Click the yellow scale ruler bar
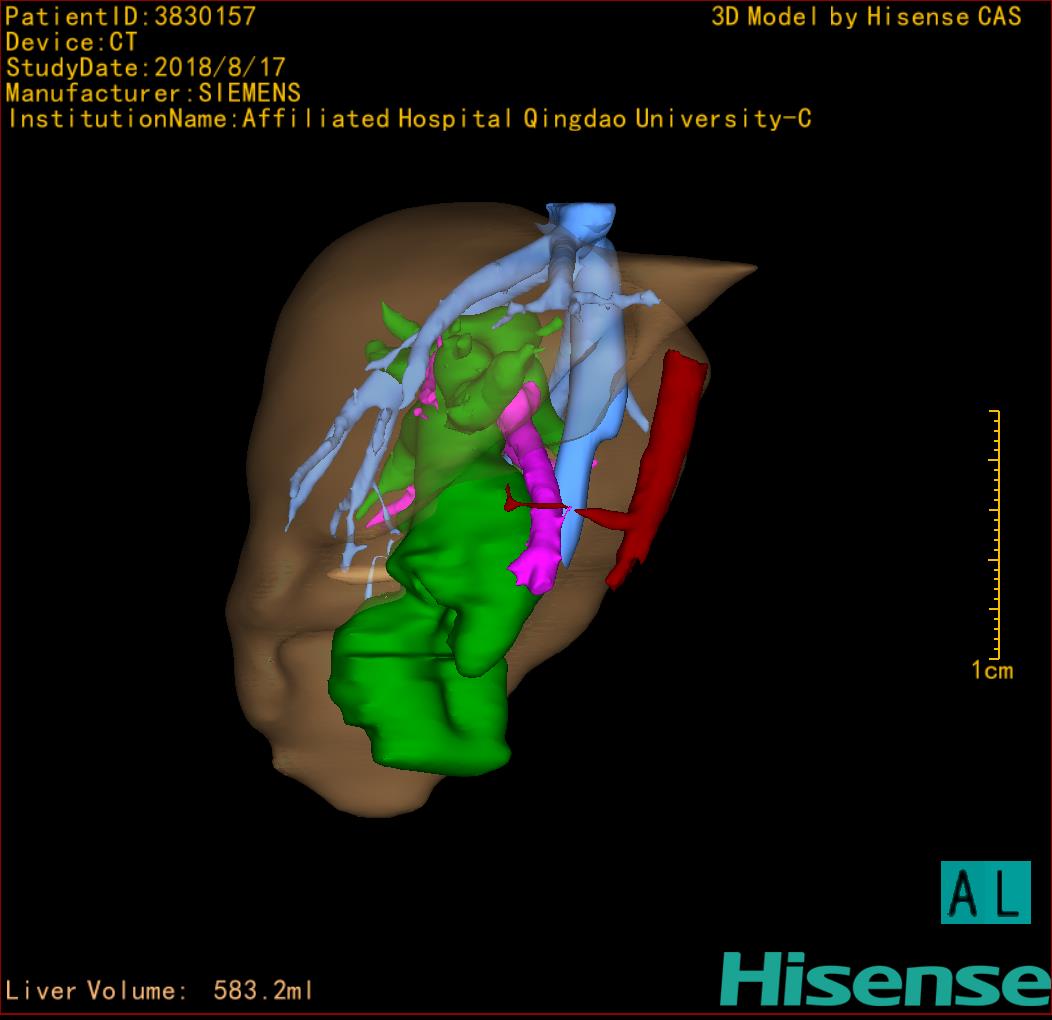 point(996,534)
